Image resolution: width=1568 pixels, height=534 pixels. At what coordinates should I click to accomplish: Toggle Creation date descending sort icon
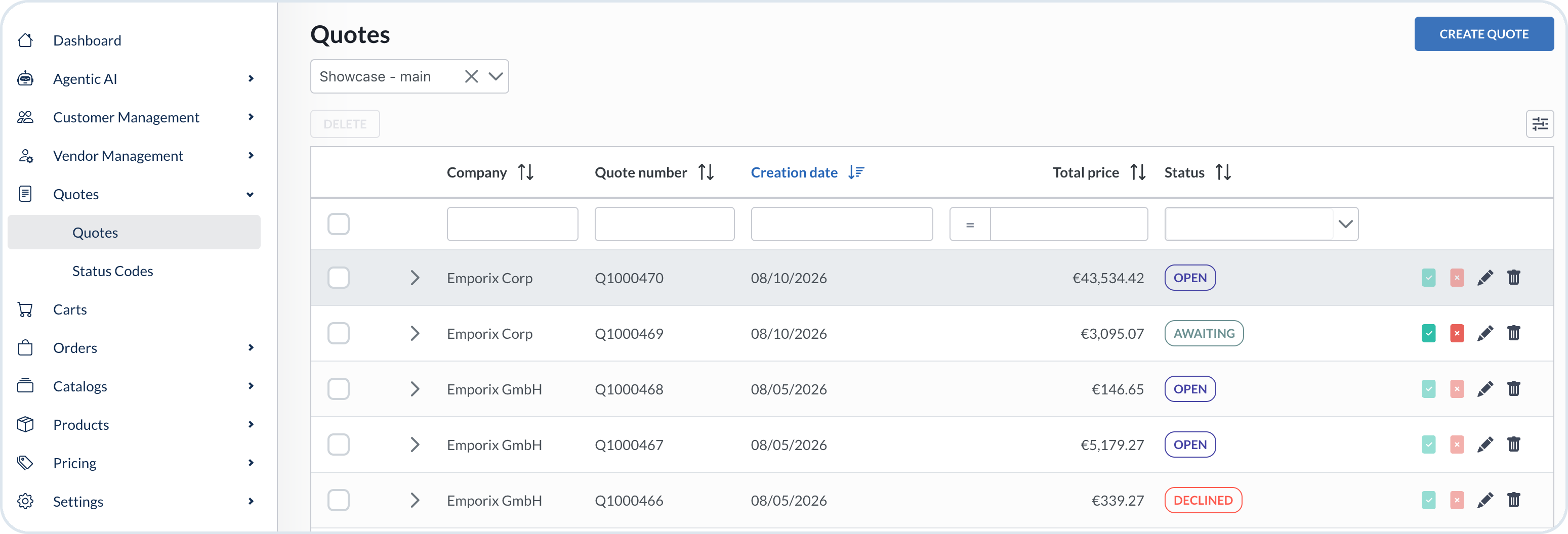click(856, 172)
